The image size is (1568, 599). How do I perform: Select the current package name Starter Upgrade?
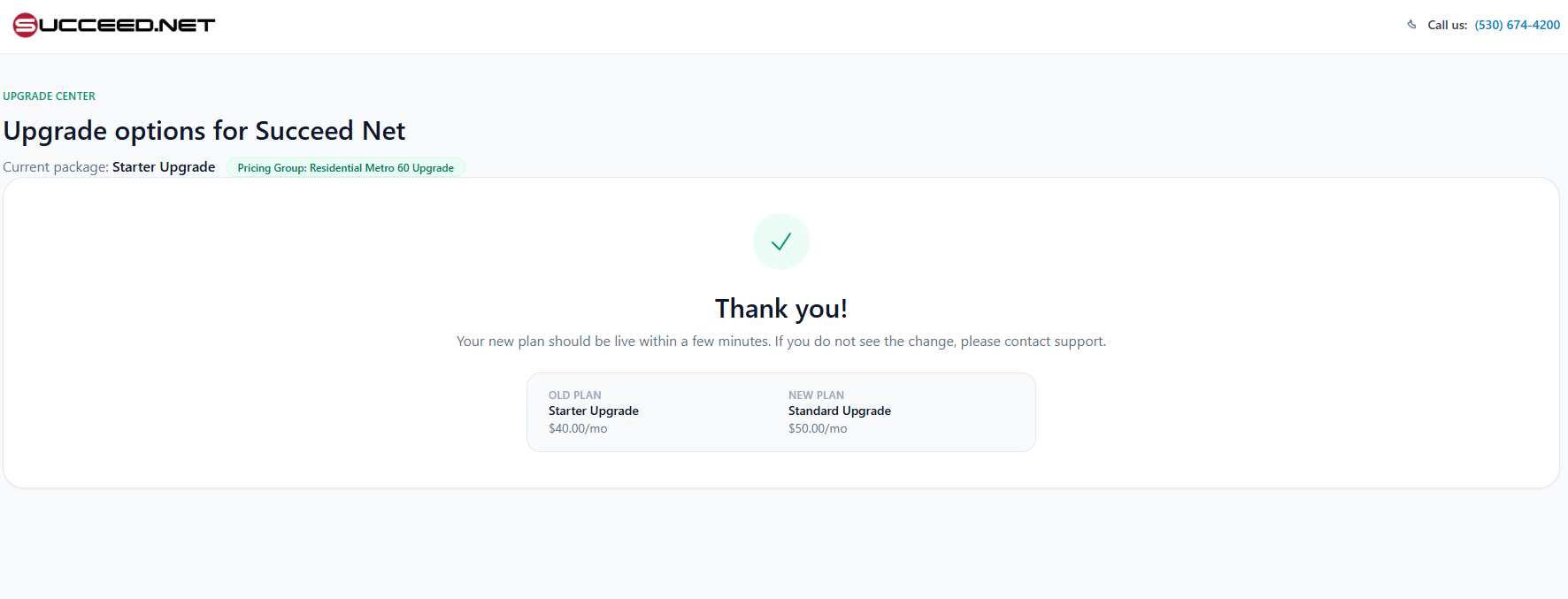pos(164,167)
